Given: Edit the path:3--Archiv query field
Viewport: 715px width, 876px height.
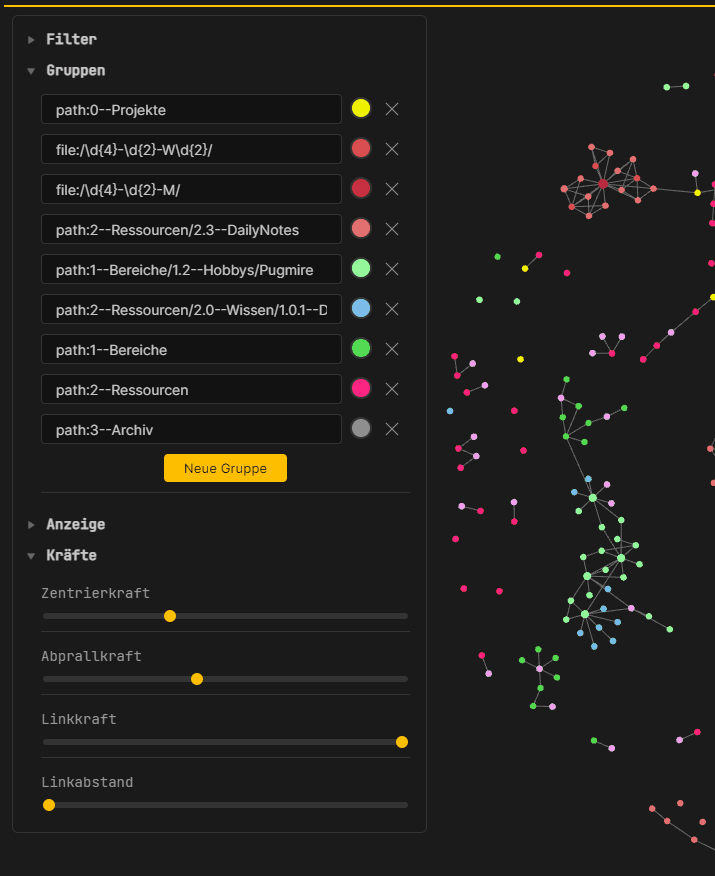Looking at the screenshot, I should (191, 429).
